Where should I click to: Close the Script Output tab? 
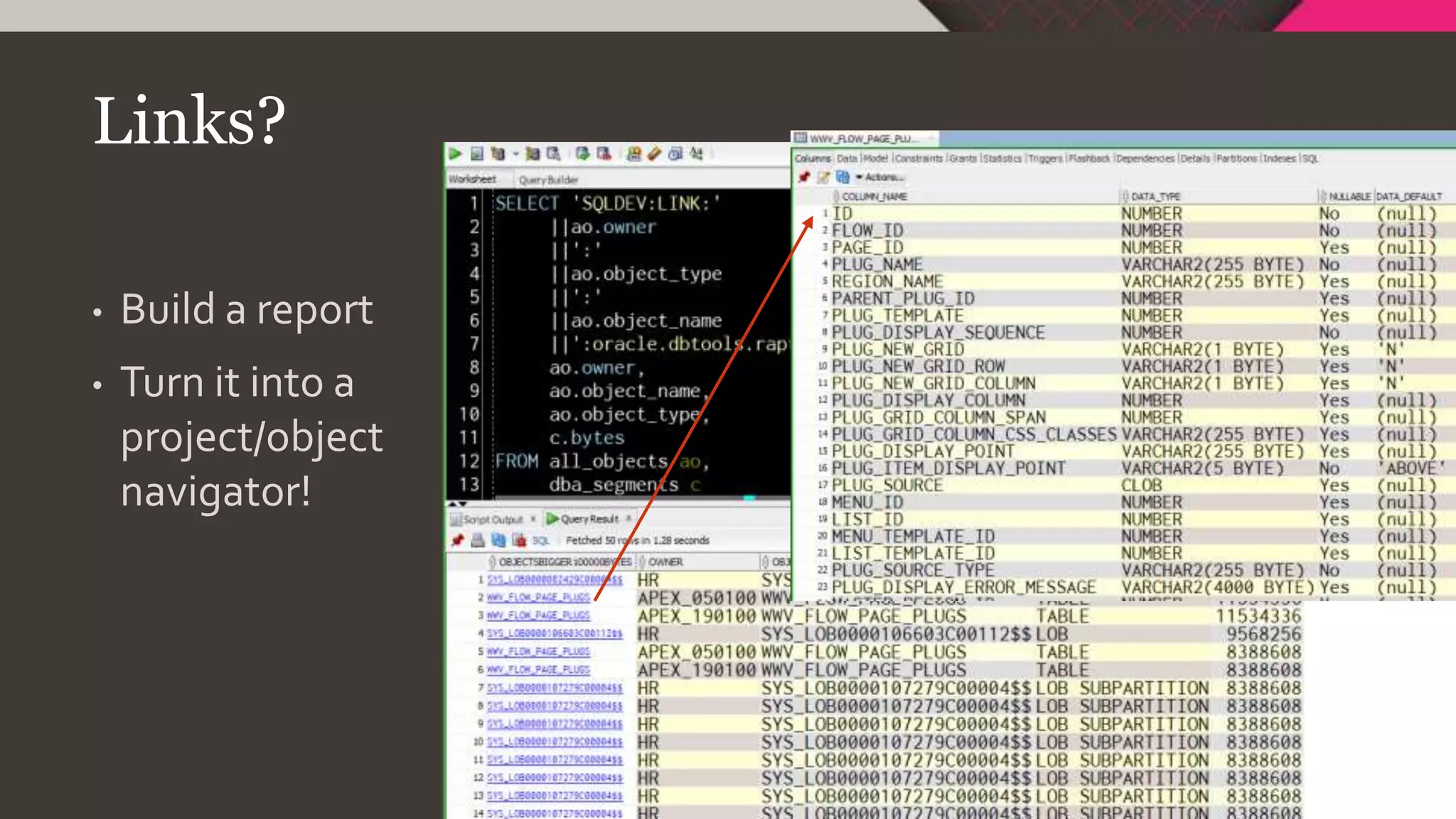point(532,519)
